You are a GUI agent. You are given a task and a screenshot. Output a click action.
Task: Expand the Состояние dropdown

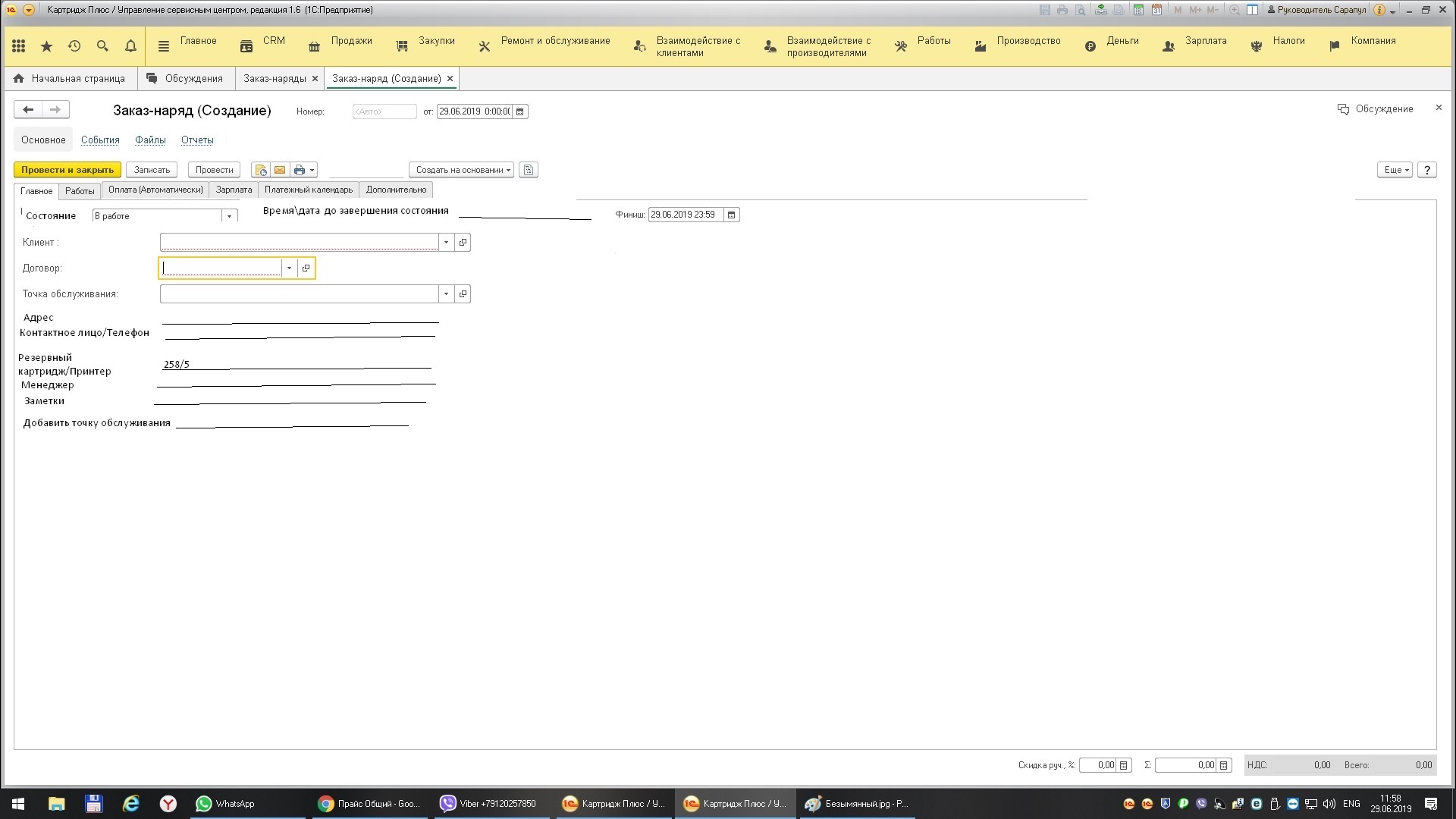(229, 216)
